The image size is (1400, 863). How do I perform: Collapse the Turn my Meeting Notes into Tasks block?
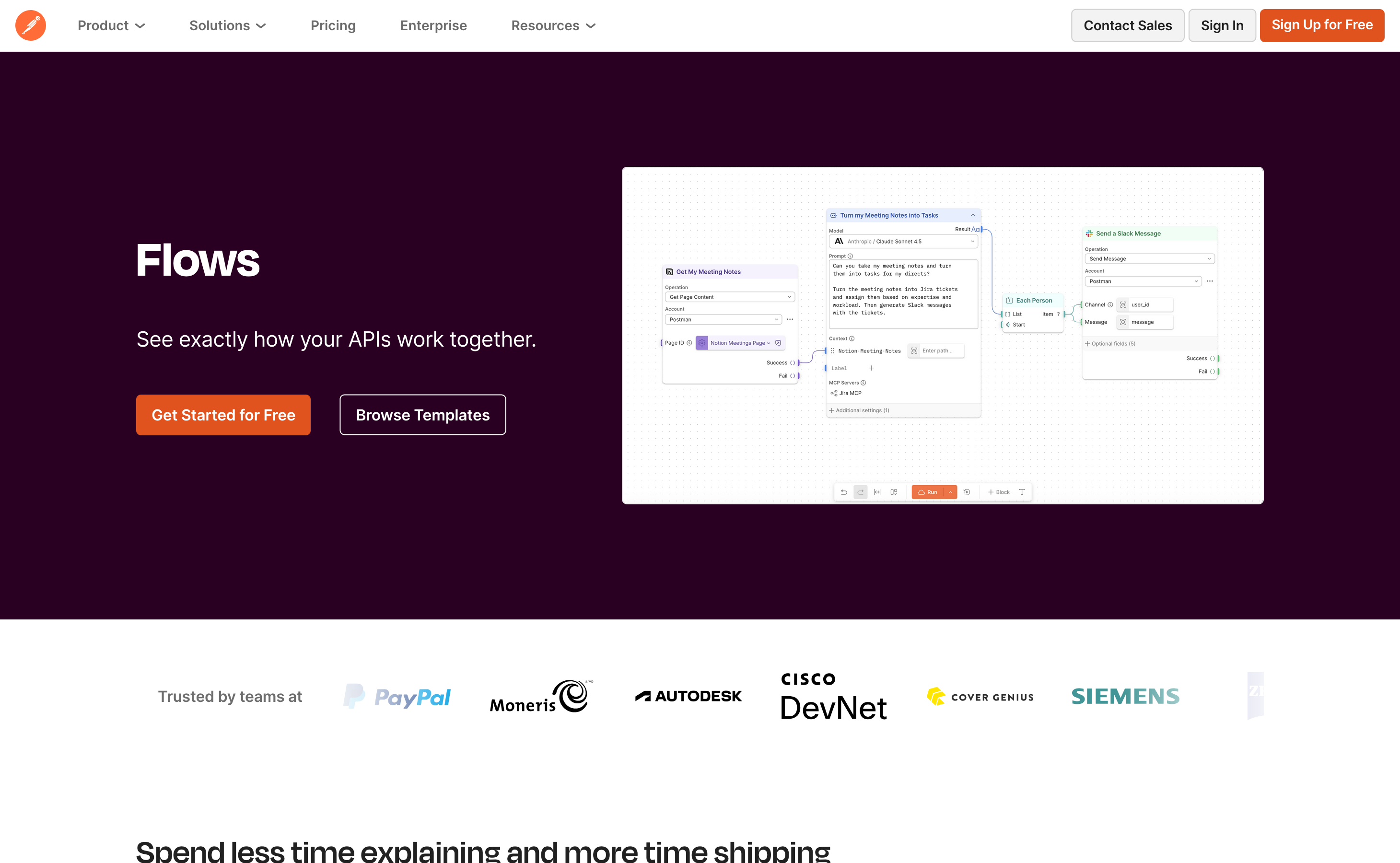(x=972, y=216)
